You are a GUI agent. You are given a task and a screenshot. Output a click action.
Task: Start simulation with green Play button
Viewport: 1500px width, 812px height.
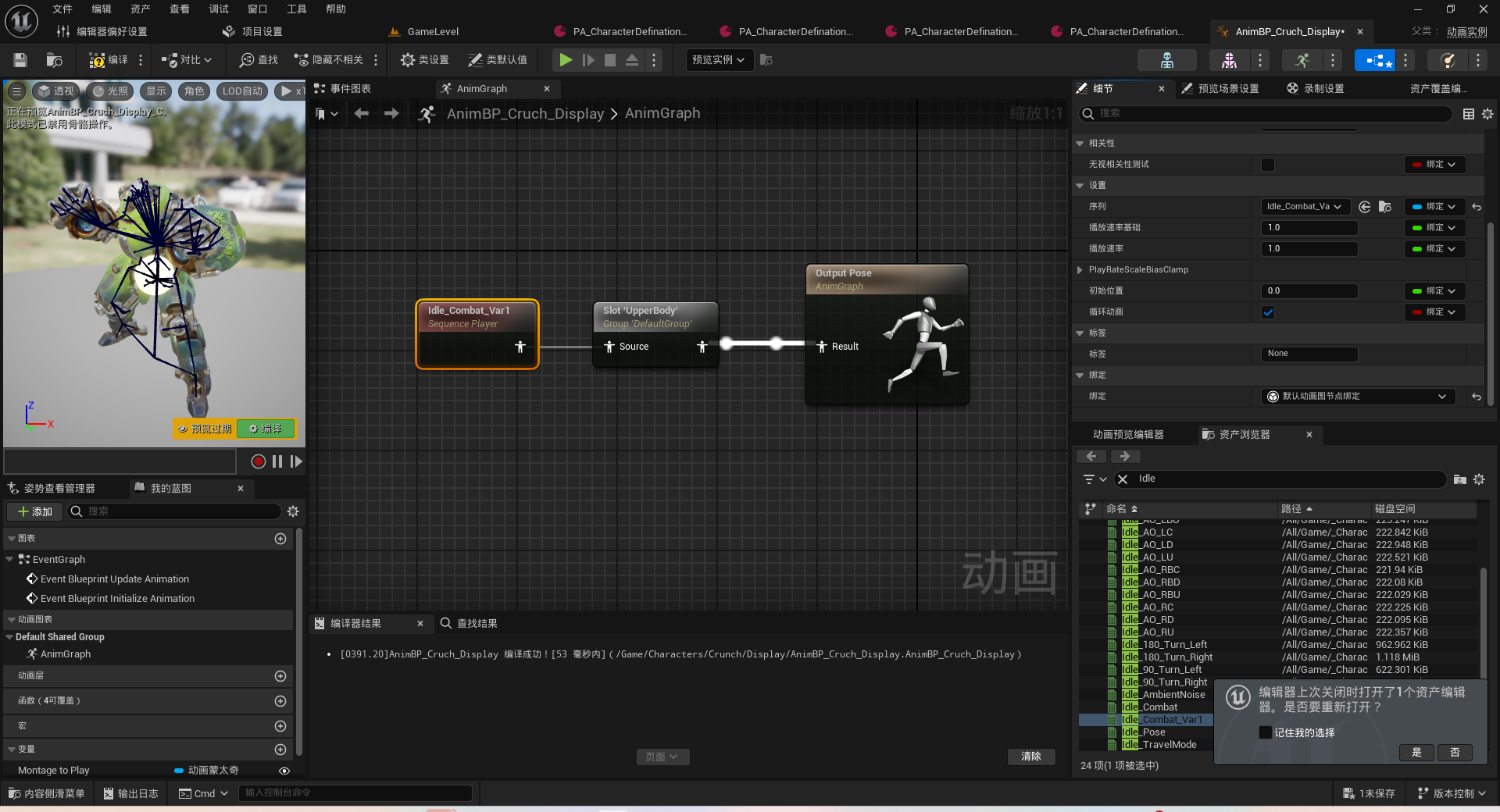(x=566, y=60)
